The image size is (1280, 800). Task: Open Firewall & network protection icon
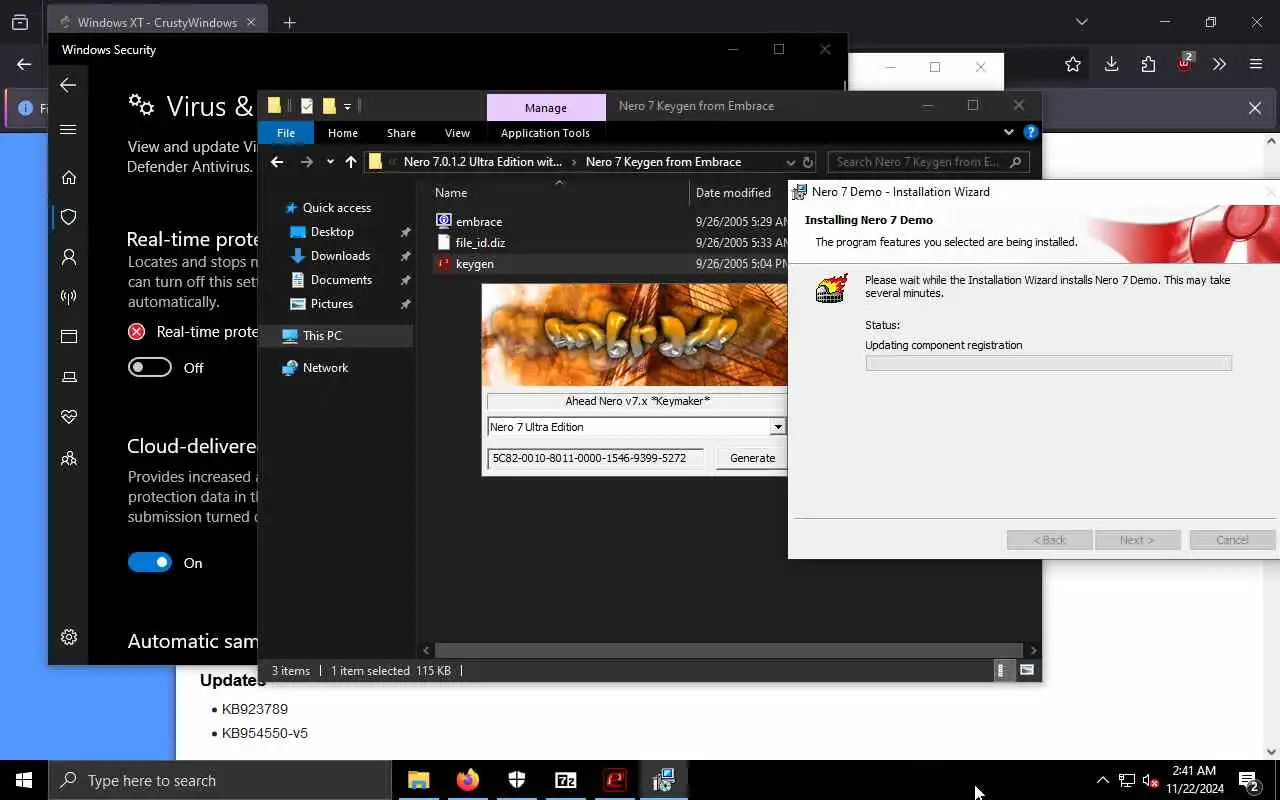(x=69, y=297)
